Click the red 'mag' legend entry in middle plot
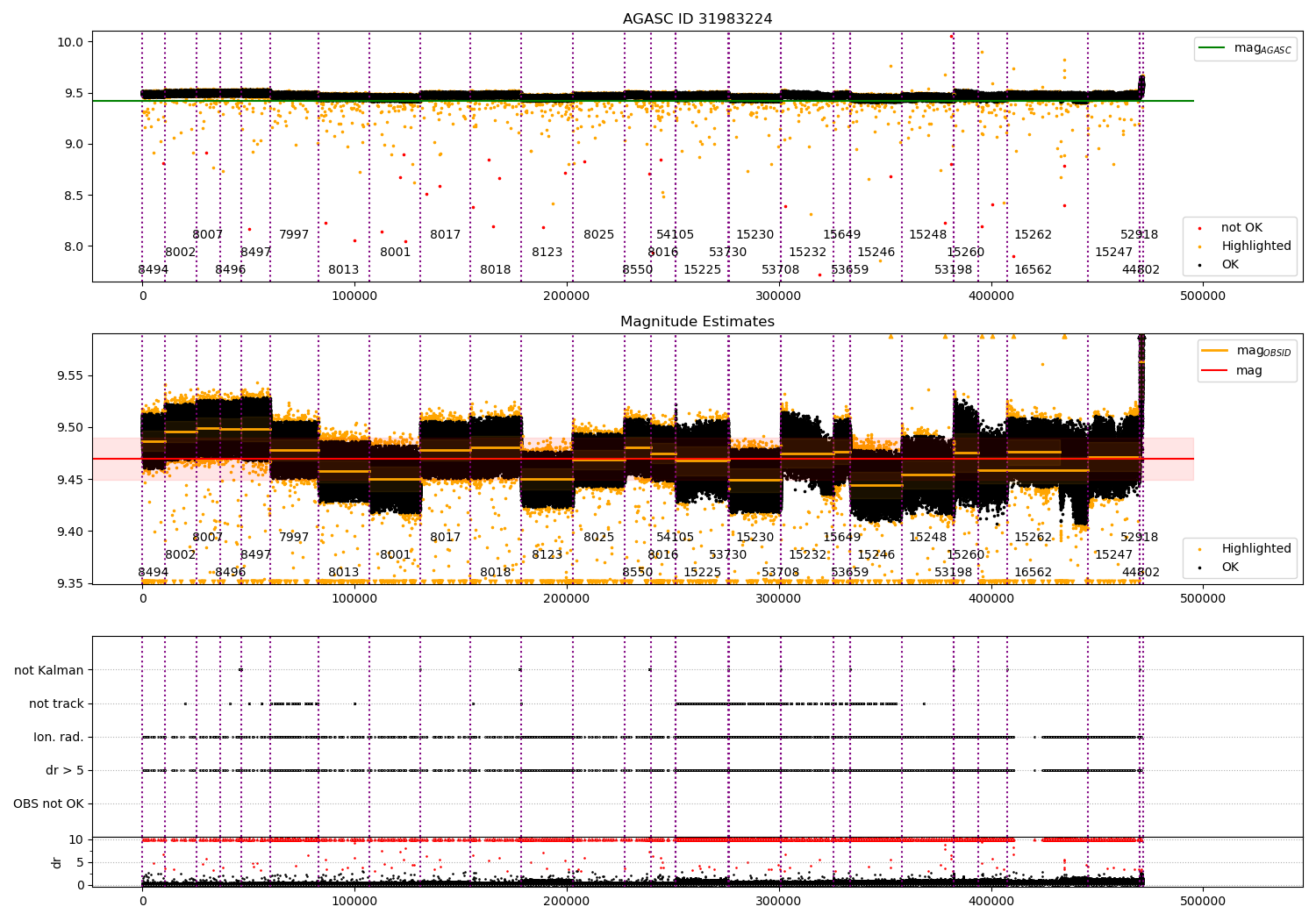The width and height of the screenshot is (1316, 921). tap(1233, 371)
